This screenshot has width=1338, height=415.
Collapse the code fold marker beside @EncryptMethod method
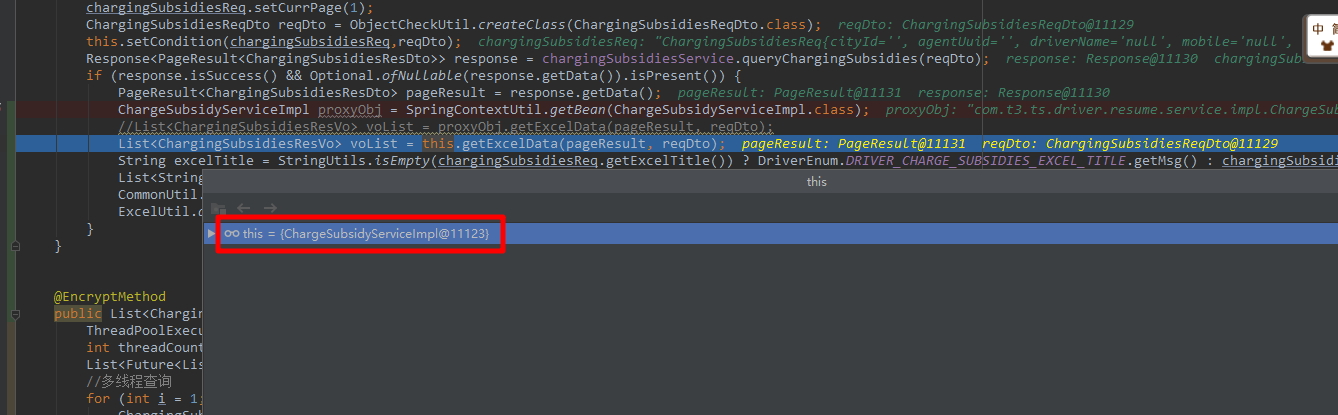tap(15, 314)
